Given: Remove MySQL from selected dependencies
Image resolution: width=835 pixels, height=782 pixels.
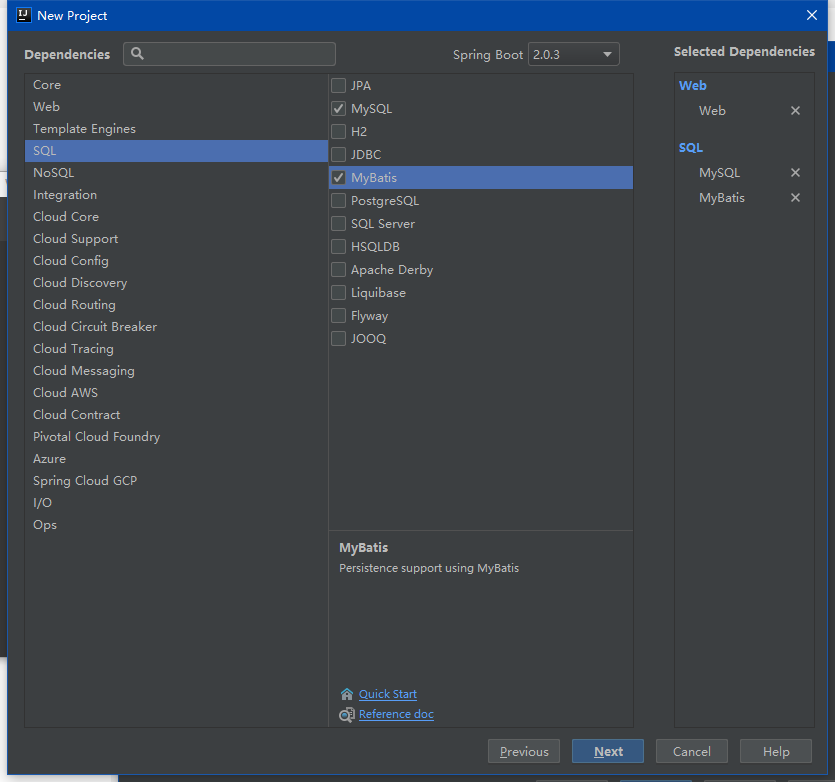Looking at the screenshot, I should (795, 173).
